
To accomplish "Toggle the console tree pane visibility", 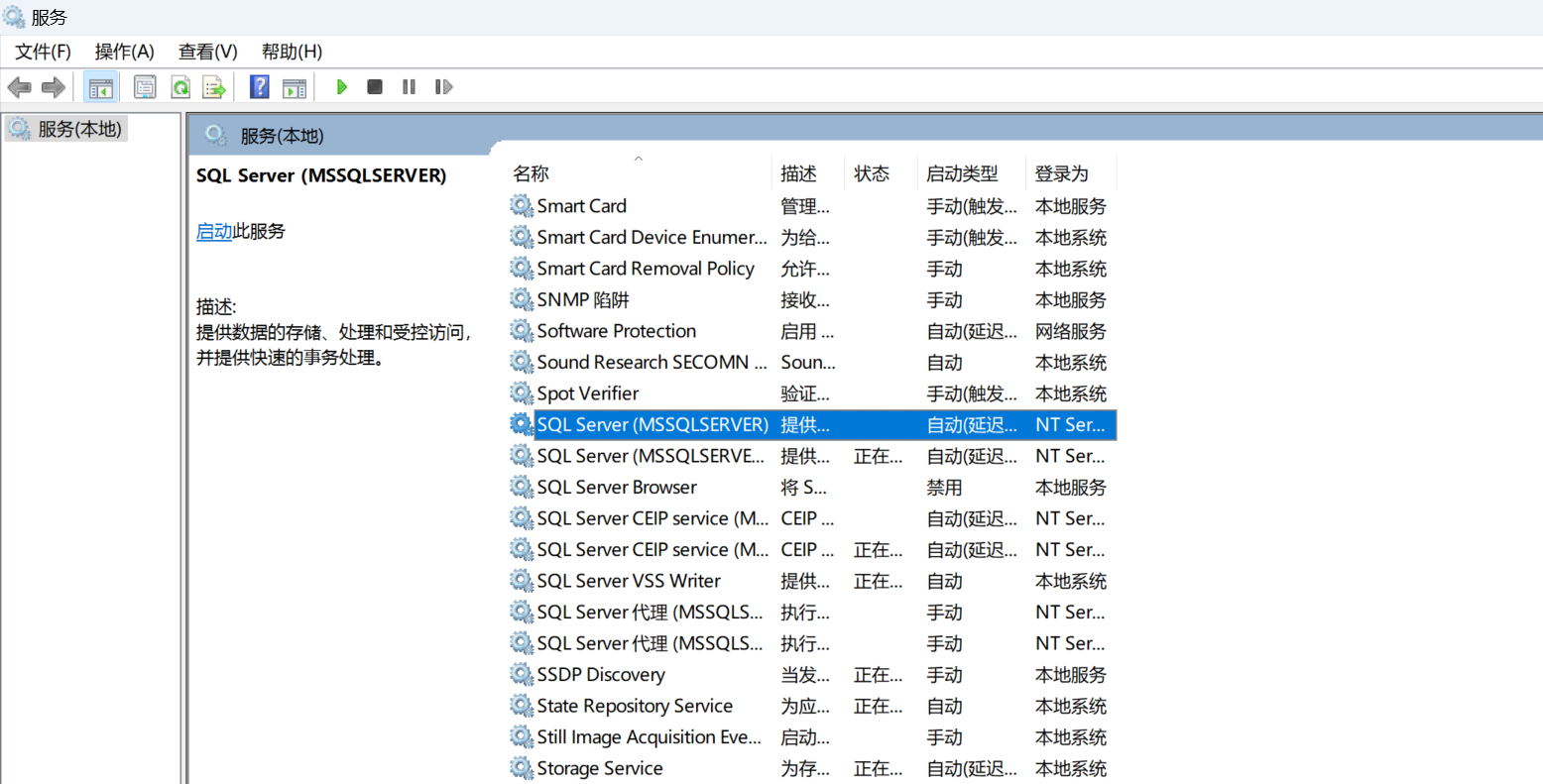I will click(x=100, y=87).
